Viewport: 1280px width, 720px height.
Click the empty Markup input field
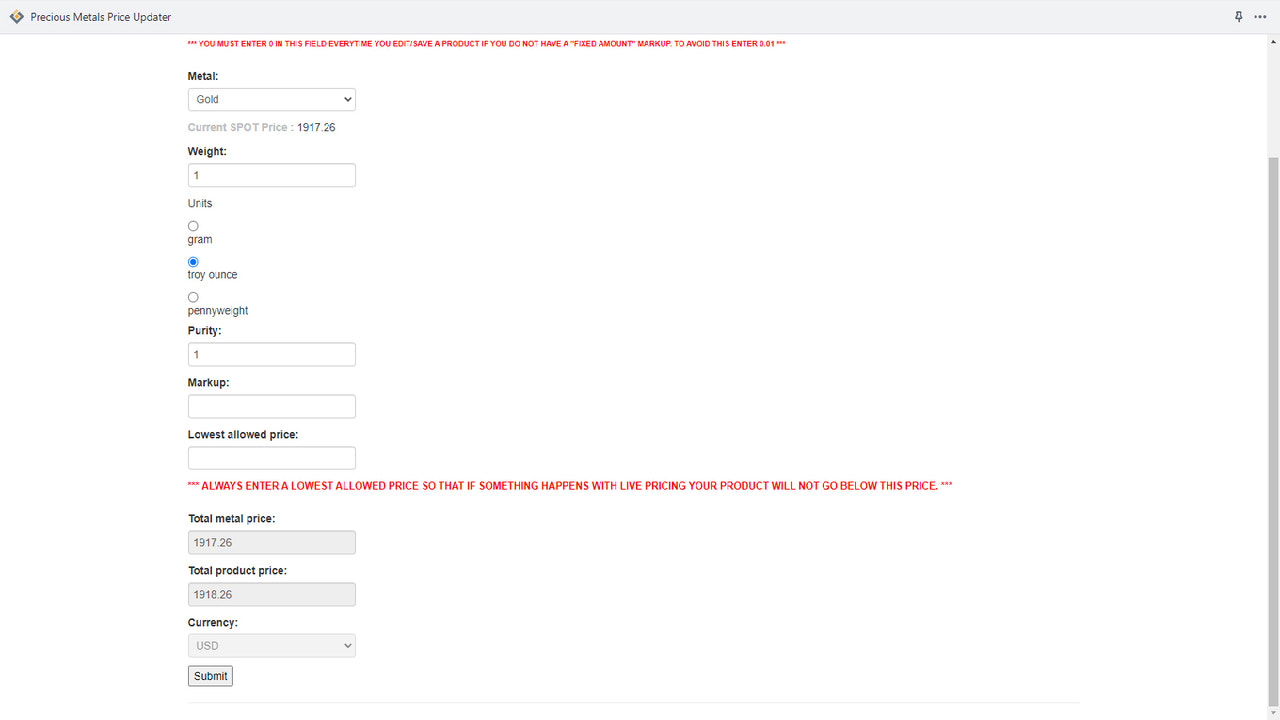pos(271,406)
